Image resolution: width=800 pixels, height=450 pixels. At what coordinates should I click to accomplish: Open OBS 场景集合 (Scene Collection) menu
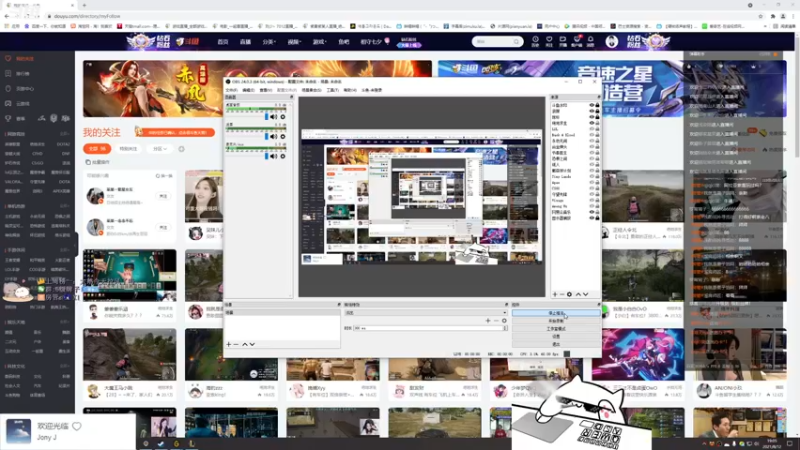(312, 90)
